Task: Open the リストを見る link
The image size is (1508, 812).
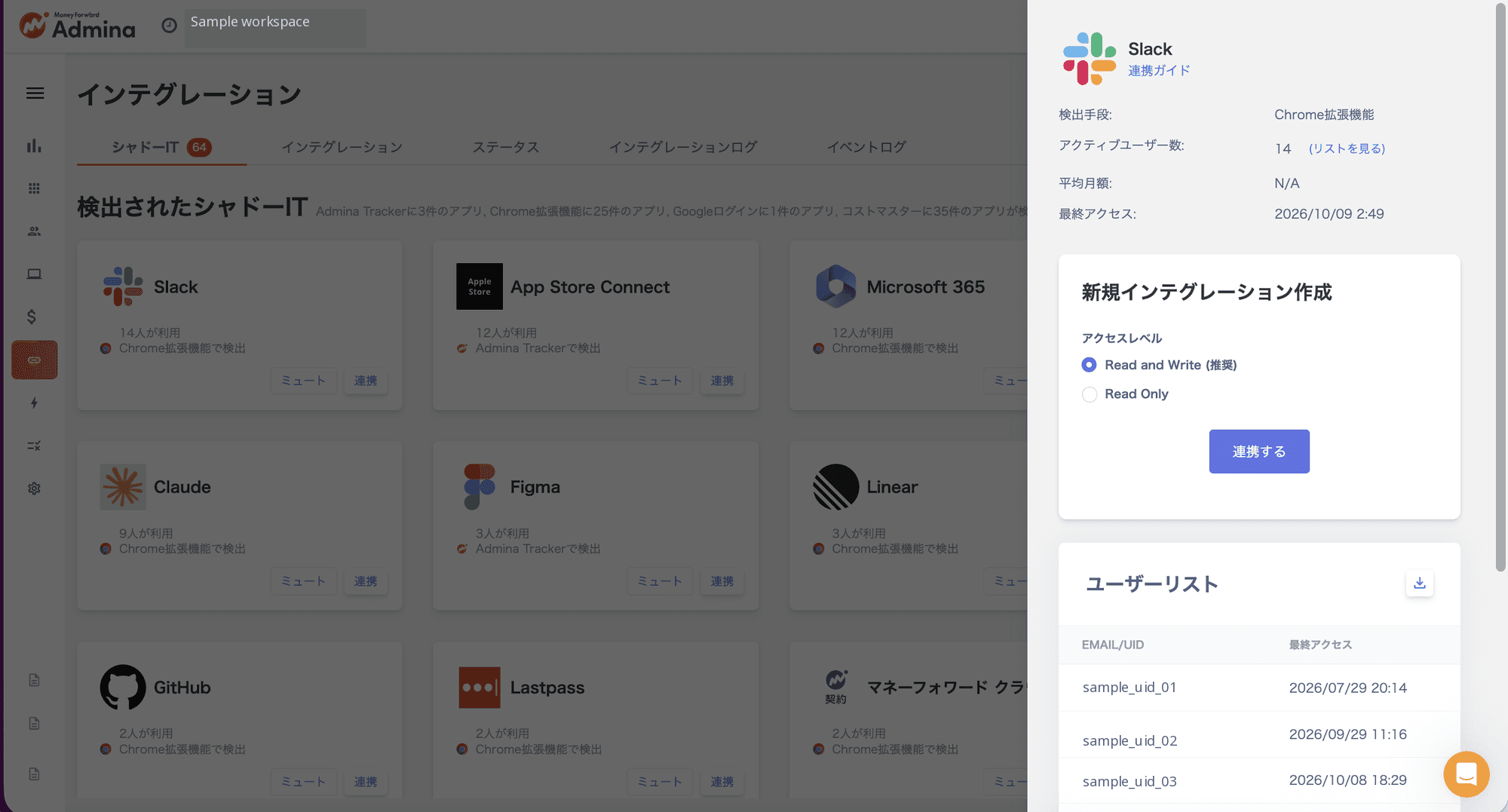Action: tap(1347, 149)
